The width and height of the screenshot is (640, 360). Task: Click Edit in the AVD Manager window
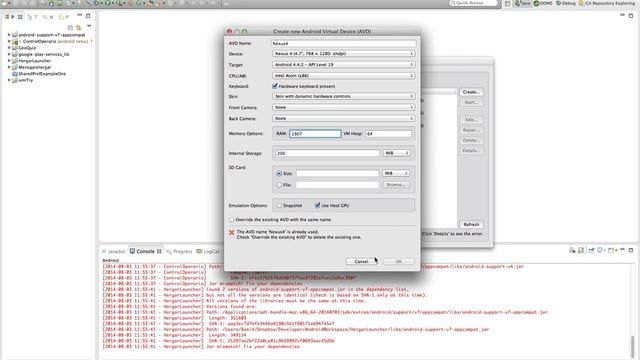tap(471, 120)
